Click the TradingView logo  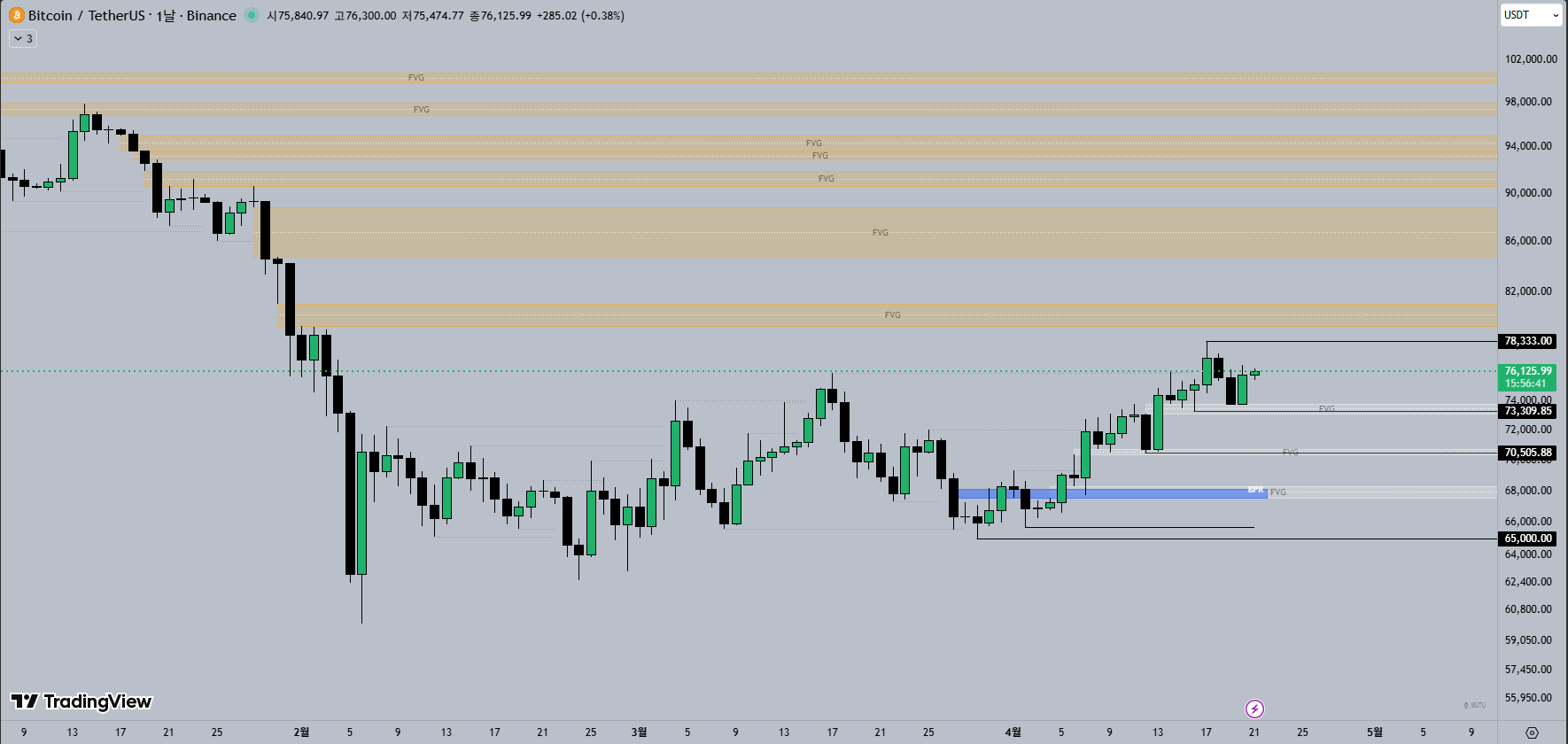[x=82, y=701]
